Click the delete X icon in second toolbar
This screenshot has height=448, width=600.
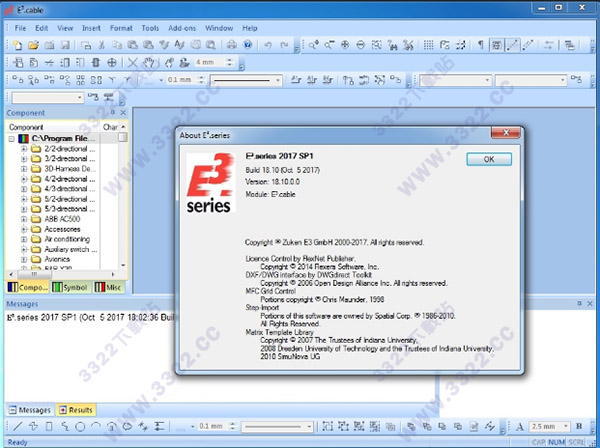pyautogui.click(x=132, y=62)
